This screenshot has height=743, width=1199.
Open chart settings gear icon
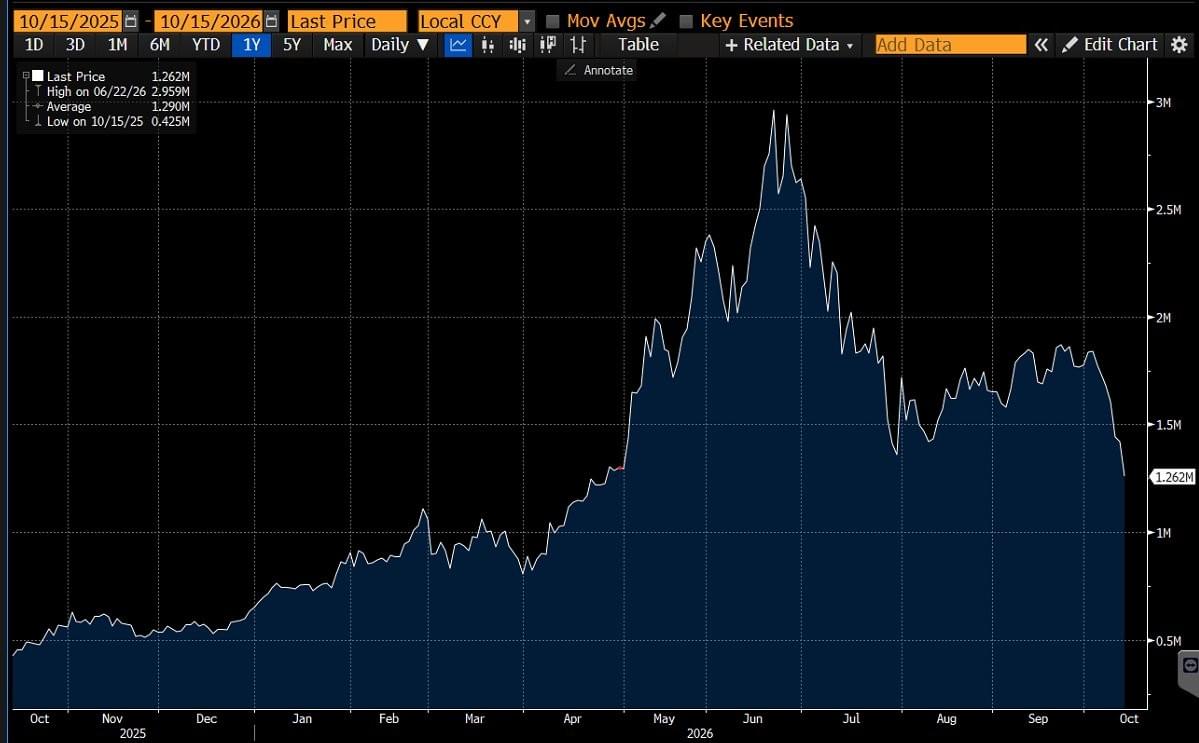pyautogui.click(x=1179, y=45)
